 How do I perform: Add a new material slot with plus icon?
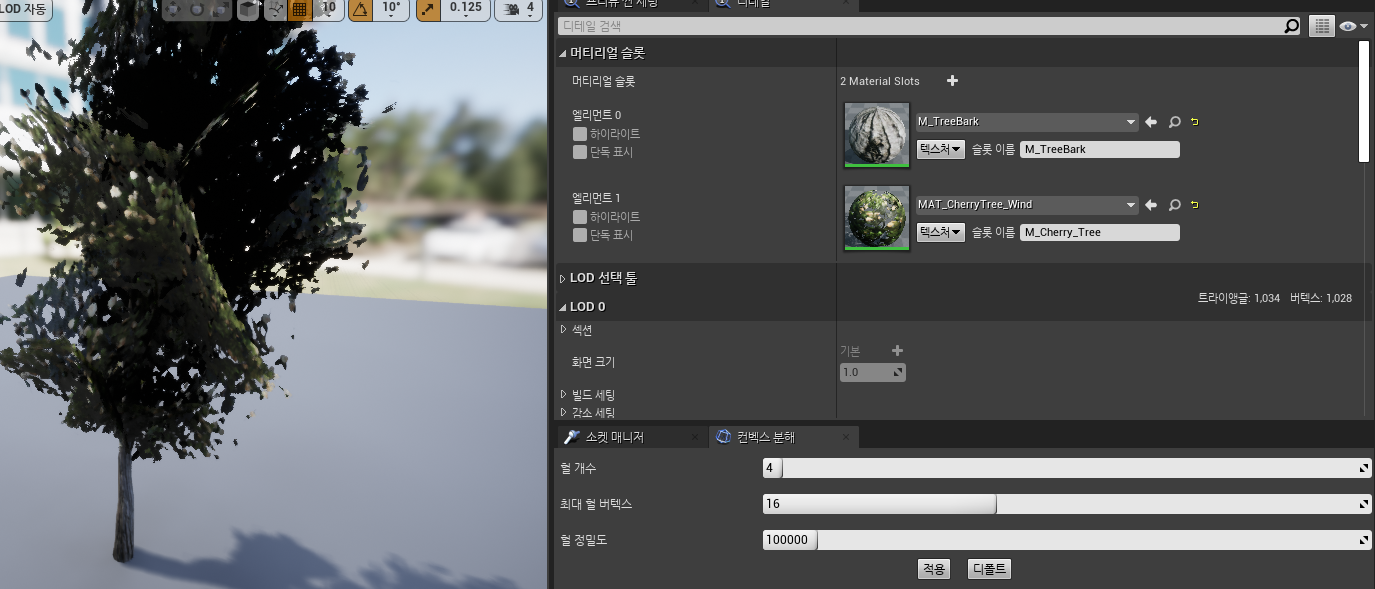click(952, 81)
